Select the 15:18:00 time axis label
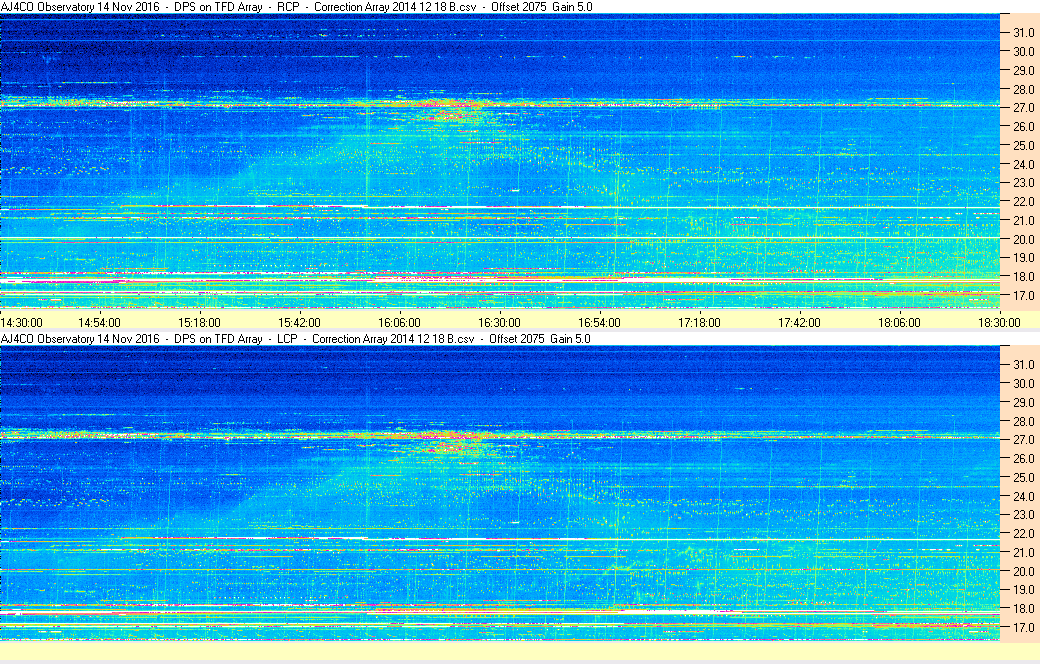Screen dimensions: 1040x664 [x=200, y=322]
